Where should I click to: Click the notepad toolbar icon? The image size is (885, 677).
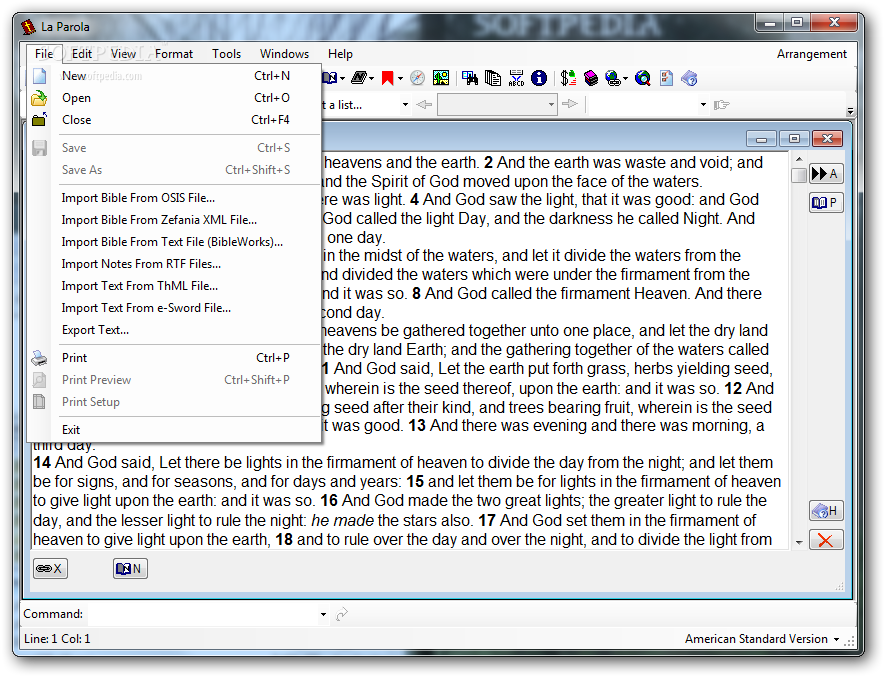click(x=358, y=78)
